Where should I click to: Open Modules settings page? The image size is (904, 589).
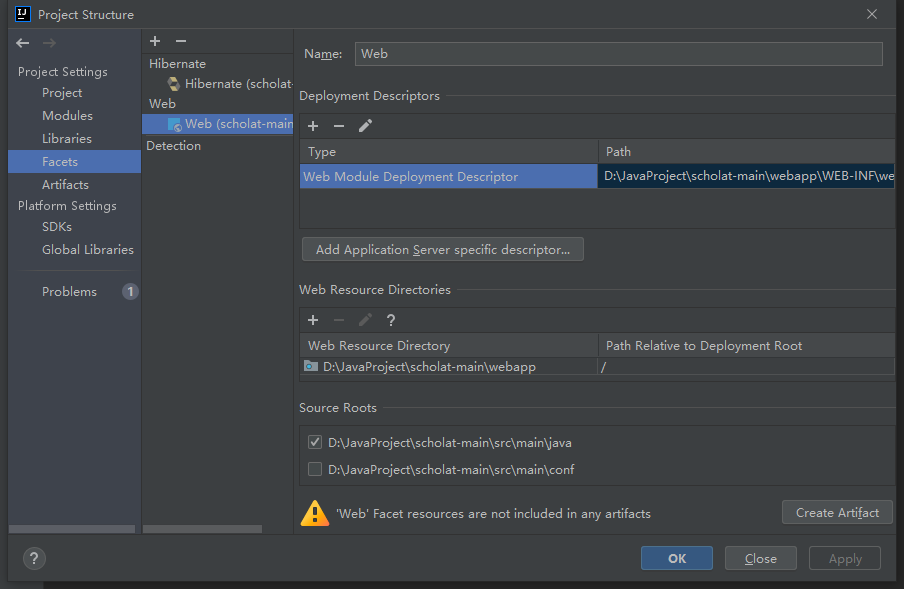[67, 116]
